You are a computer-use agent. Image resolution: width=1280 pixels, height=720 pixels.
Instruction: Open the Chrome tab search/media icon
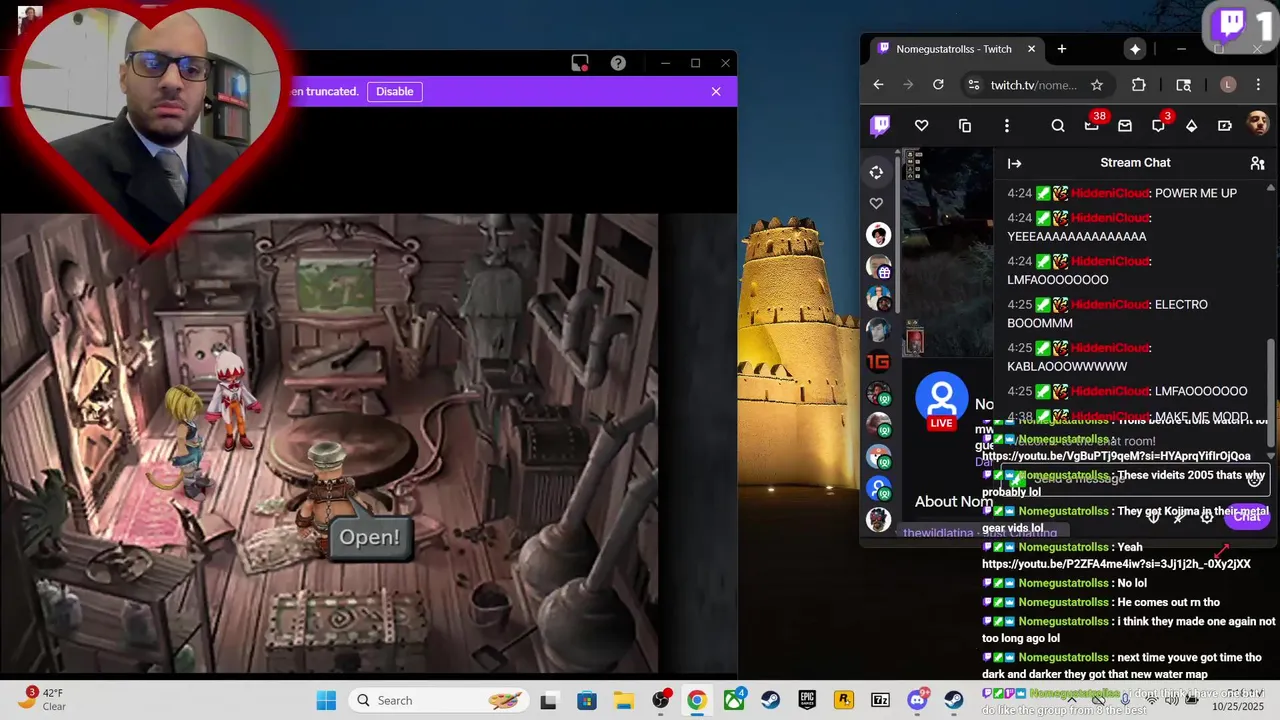1184,85
